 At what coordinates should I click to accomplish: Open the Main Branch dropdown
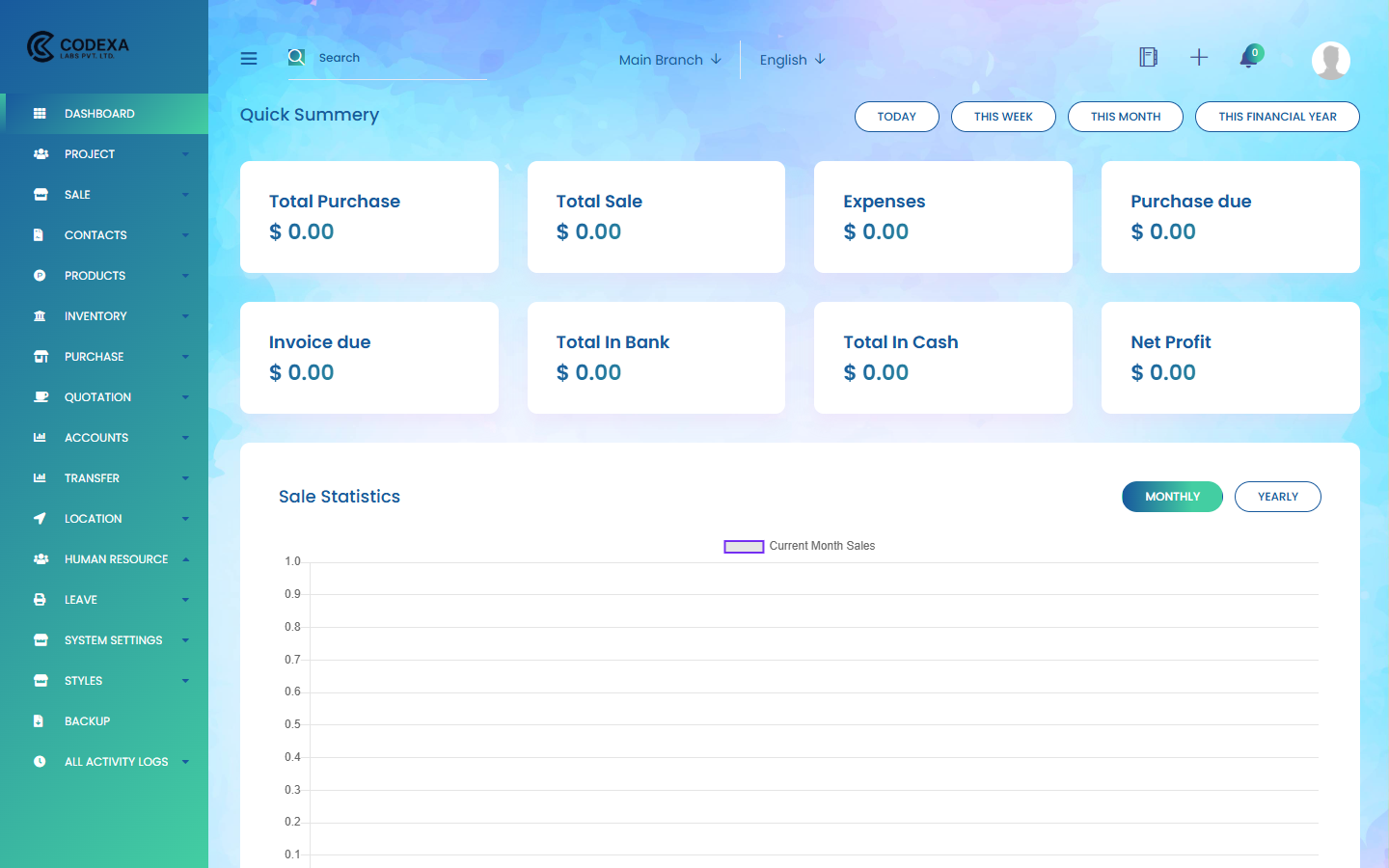(x=669, y=60)
